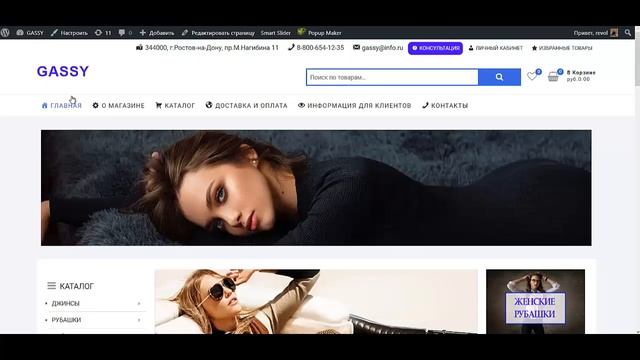Open the ЖЕНСКИЕ РУБАШКИ promo banner

click(535, 302)
